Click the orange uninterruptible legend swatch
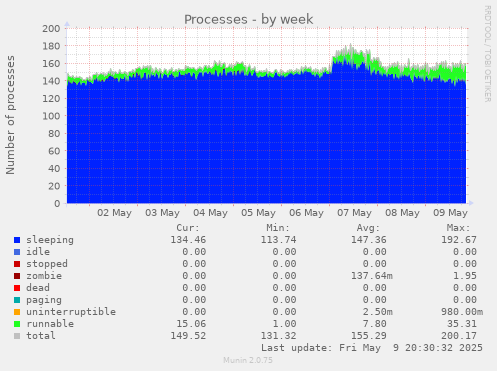The image size is (497, 371). click(x=17, y=312)
